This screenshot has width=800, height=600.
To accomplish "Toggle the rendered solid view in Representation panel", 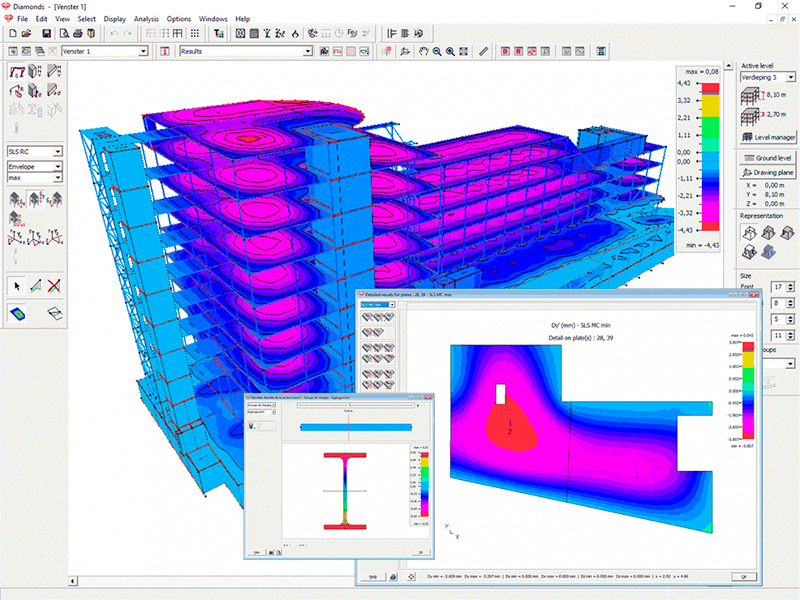I will (769, 252).
